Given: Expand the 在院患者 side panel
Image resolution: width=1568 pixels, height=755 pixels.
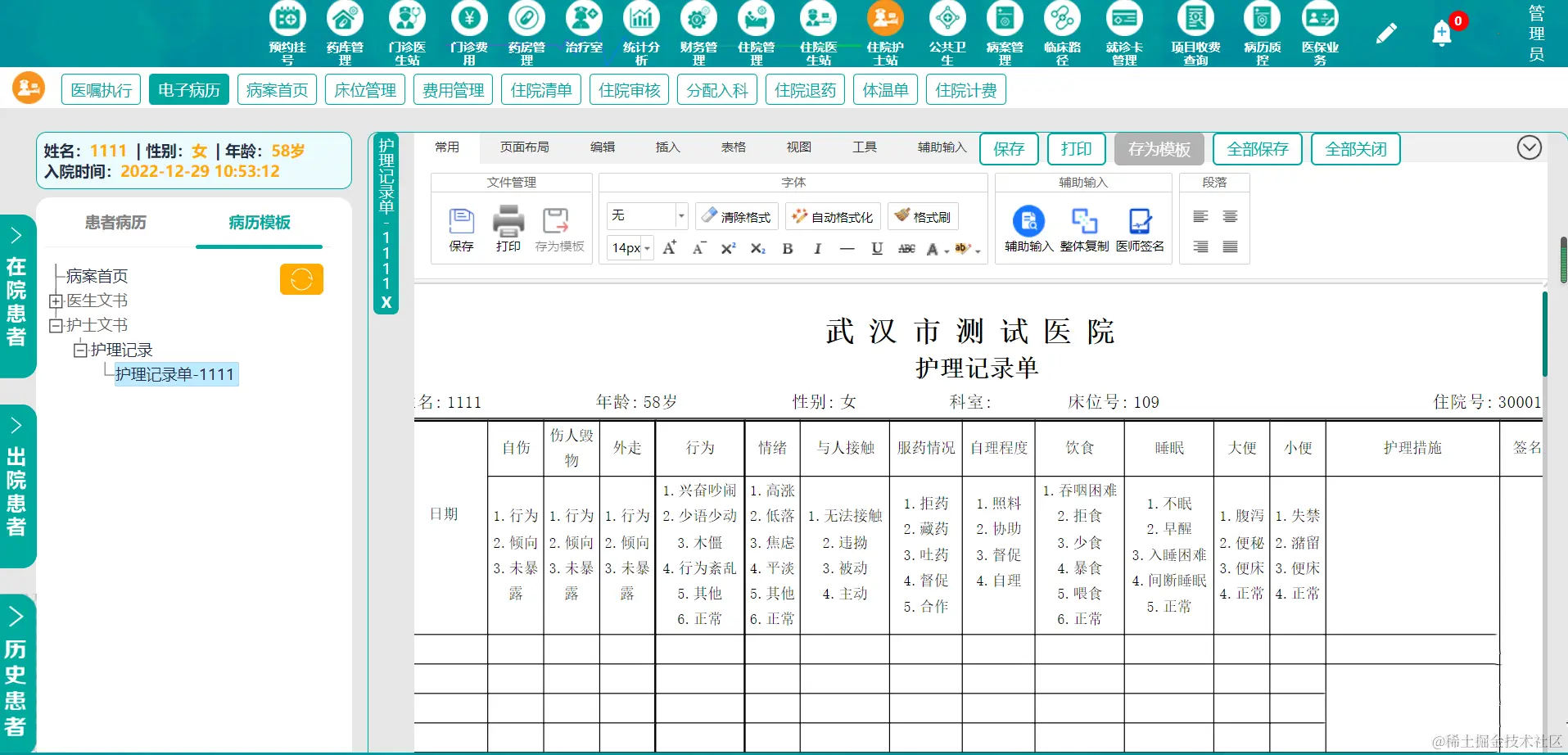Looking at the screenshot, I should coord(16,296).
